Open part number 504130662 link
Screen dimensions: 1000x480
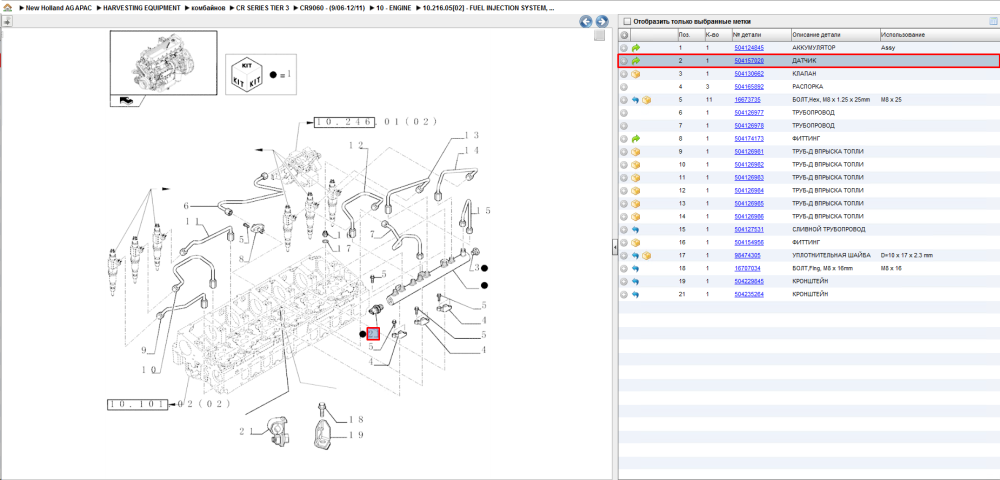[749, 74]
